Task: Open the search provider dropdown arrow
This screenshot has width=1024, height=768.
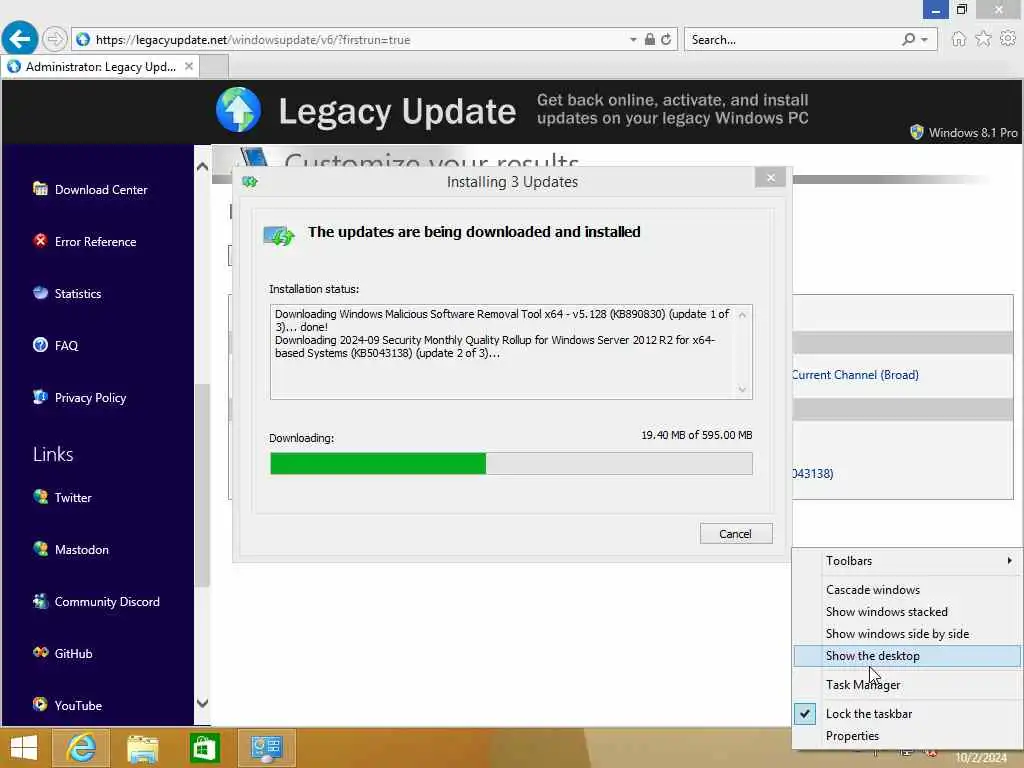Action: point(924,40)
